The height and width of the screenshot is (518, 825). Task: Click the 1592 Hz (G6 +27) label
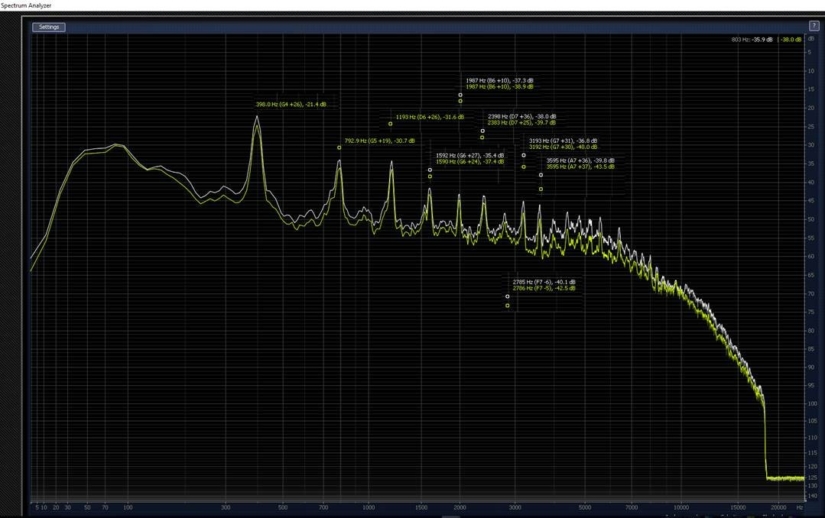(x=470, y=156)
